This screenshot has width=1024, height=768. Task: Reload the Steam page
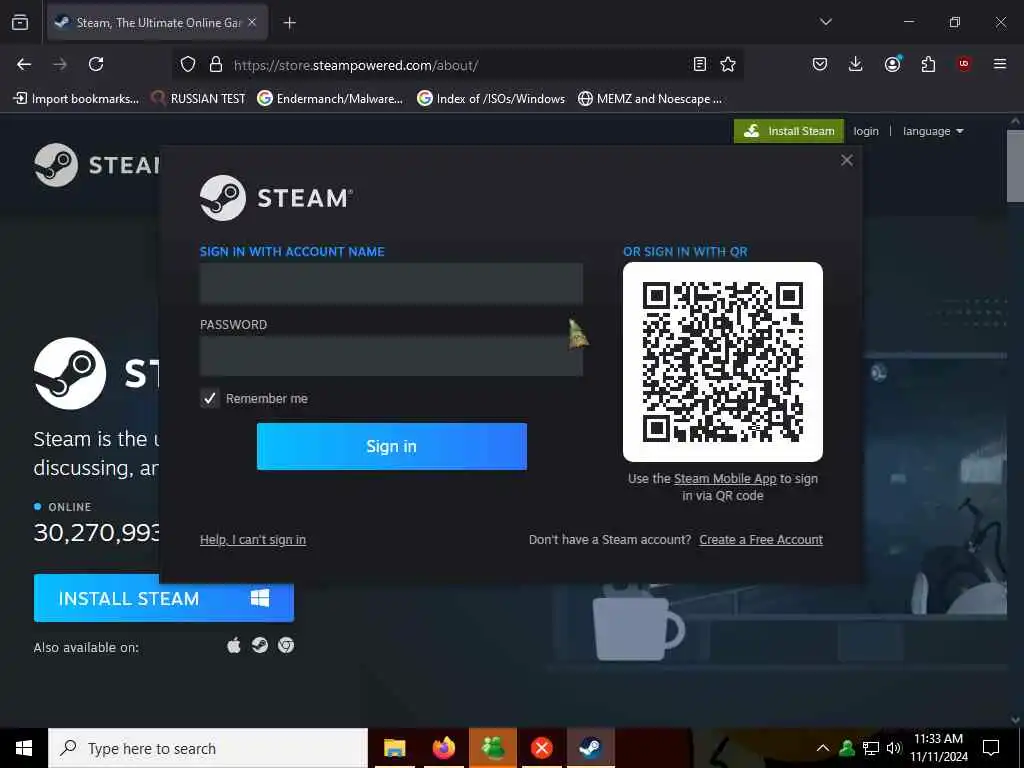96,64
